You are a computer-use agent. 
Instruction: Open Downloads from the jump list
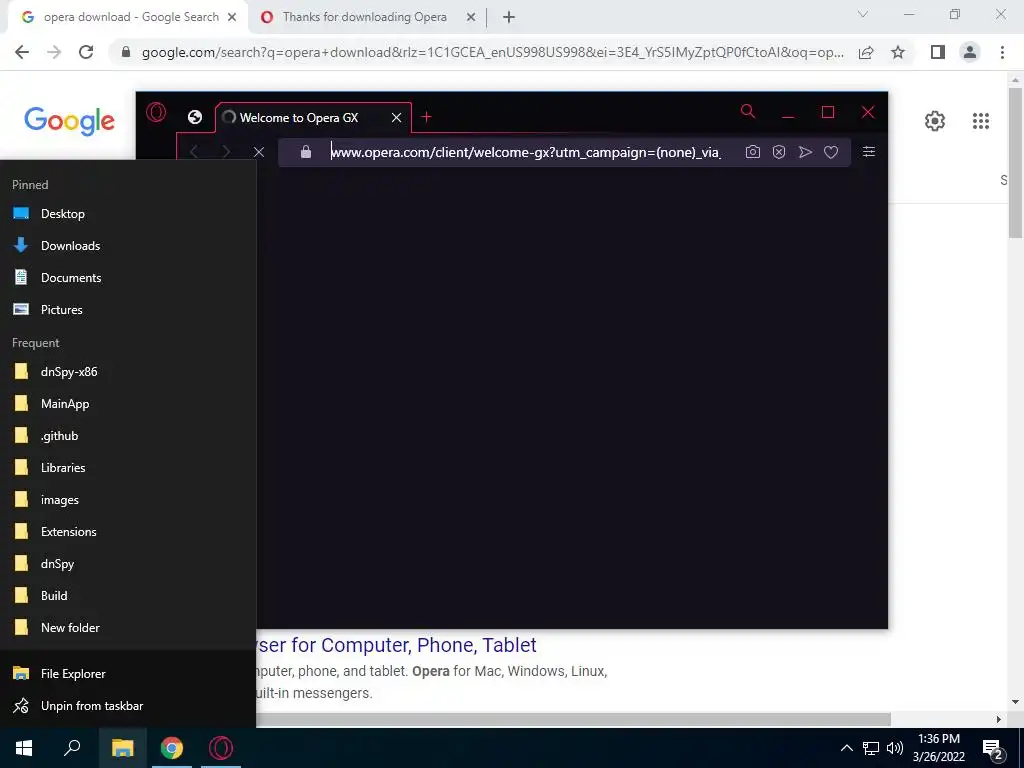point(128,246)
